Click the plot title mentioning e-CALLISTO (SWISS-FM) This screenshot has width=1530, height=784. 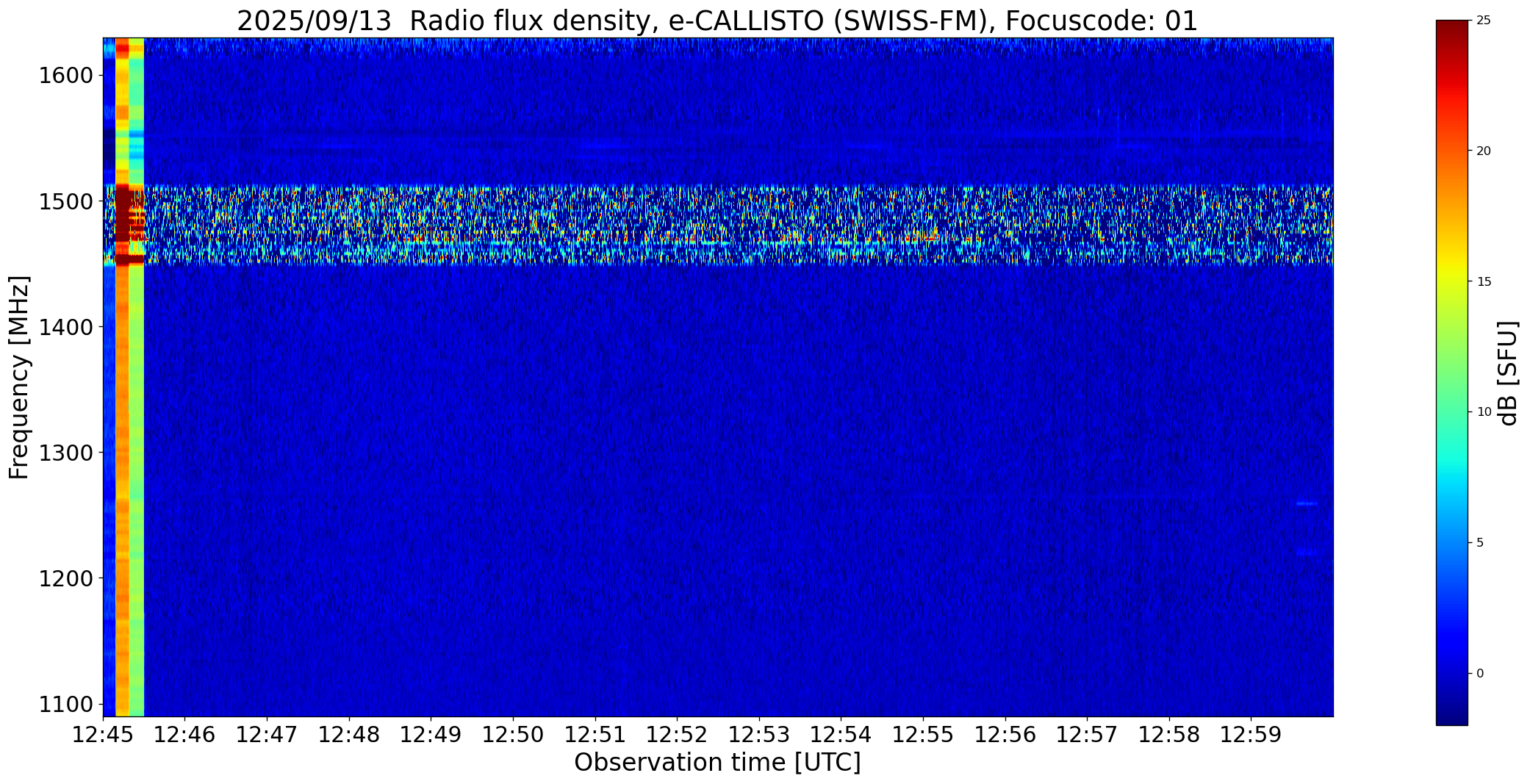(717, 21)
